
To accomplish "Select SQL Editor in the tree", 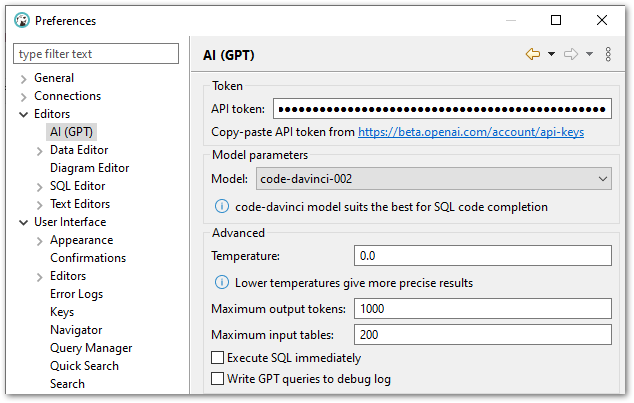I will tap(77, 186).
